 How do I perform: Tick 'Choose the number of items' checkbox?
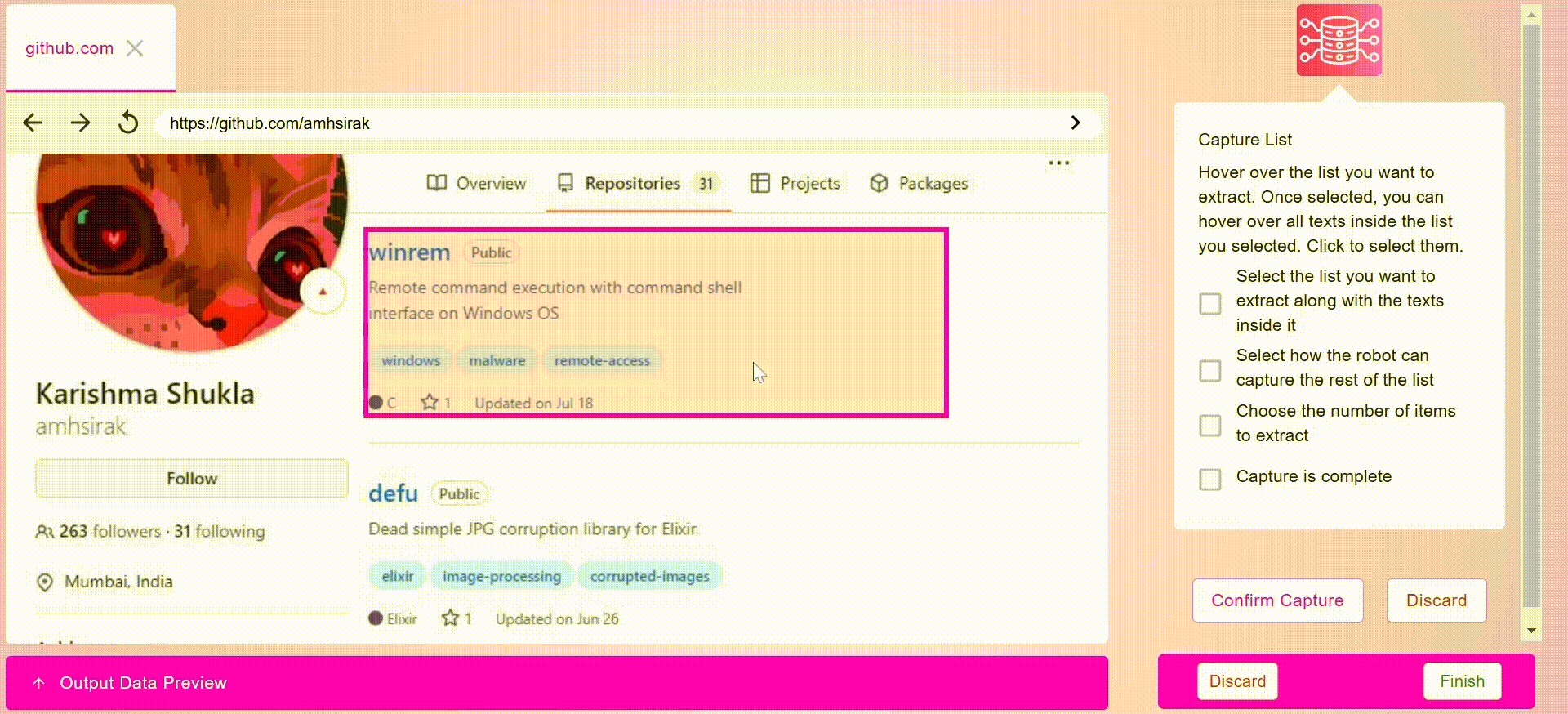coord(1210,426)
